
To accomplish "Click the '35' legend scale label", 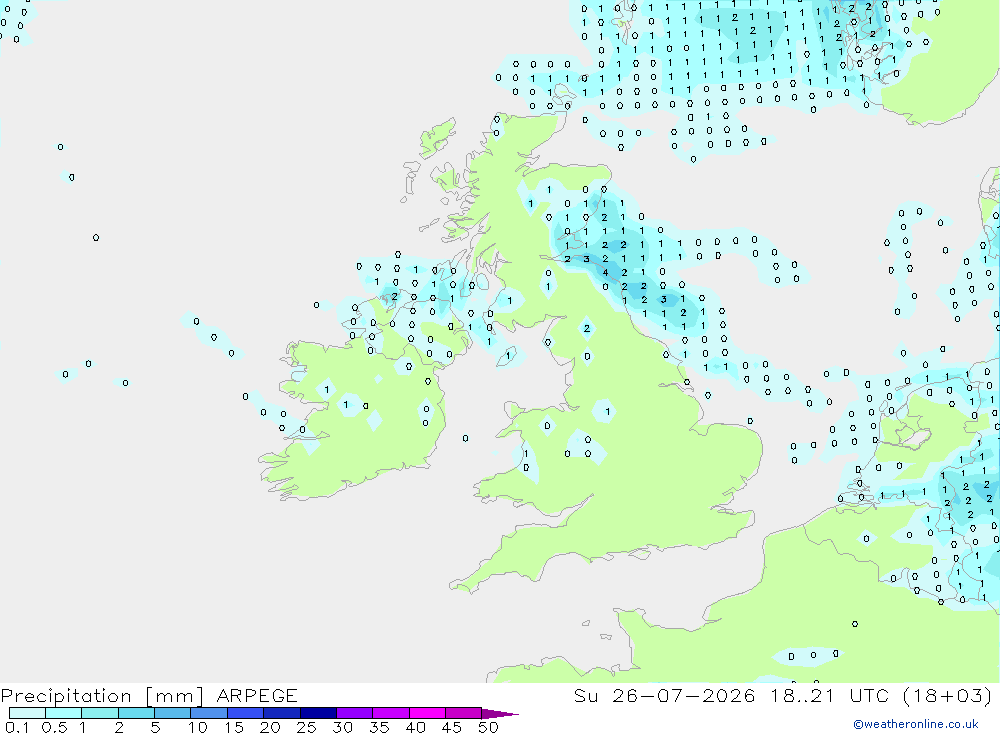I will coord(379,727).
